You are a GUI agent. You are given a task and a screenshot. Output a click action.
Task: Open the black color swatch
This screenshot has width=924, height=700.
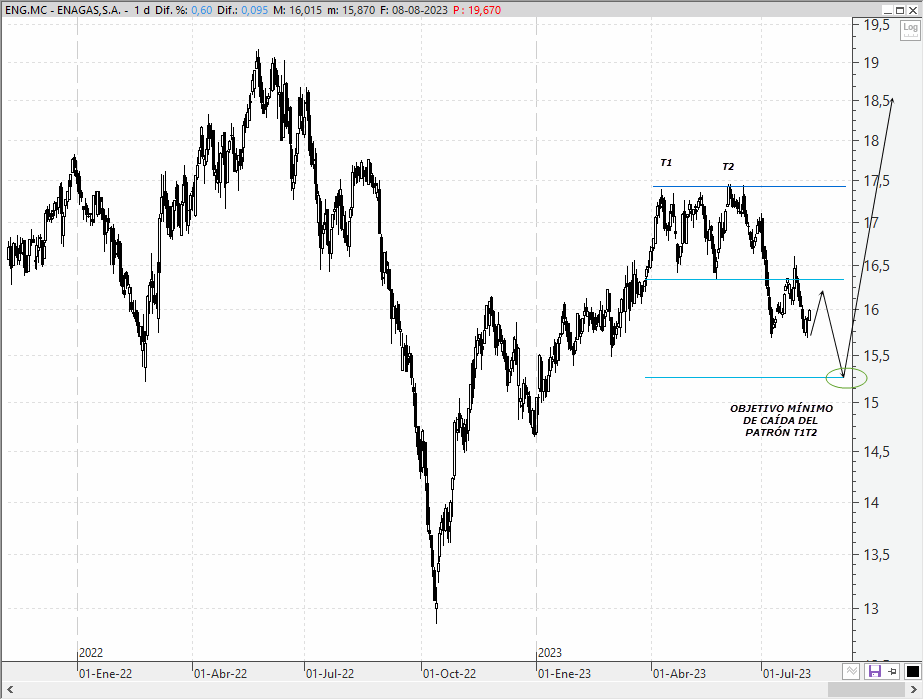click(x=912, y=671)
